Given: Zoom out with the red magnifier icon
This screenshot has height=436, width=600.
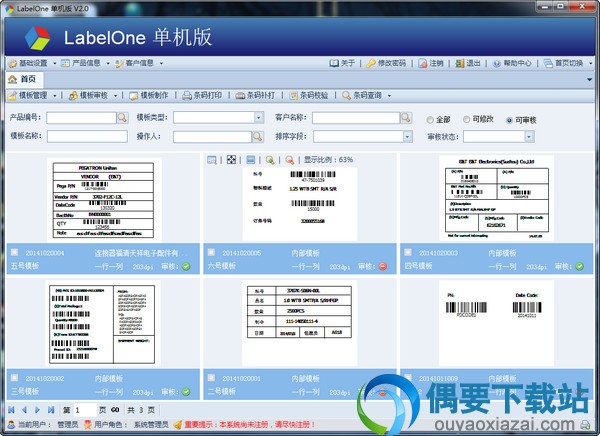Looking at the screenshot, I should 290,160.
